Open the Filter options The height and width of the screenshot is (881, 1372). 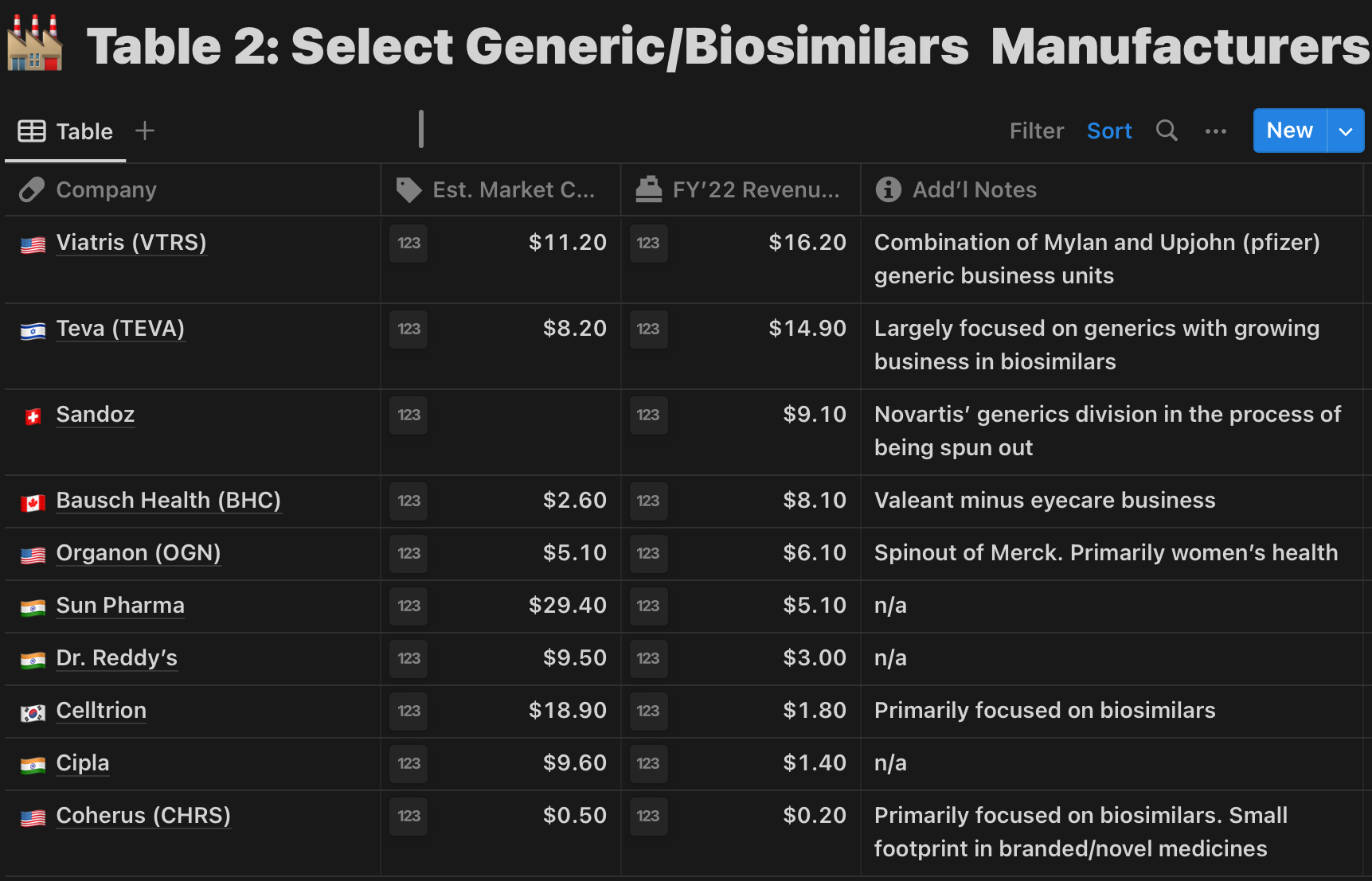(x=1036, y=131)
